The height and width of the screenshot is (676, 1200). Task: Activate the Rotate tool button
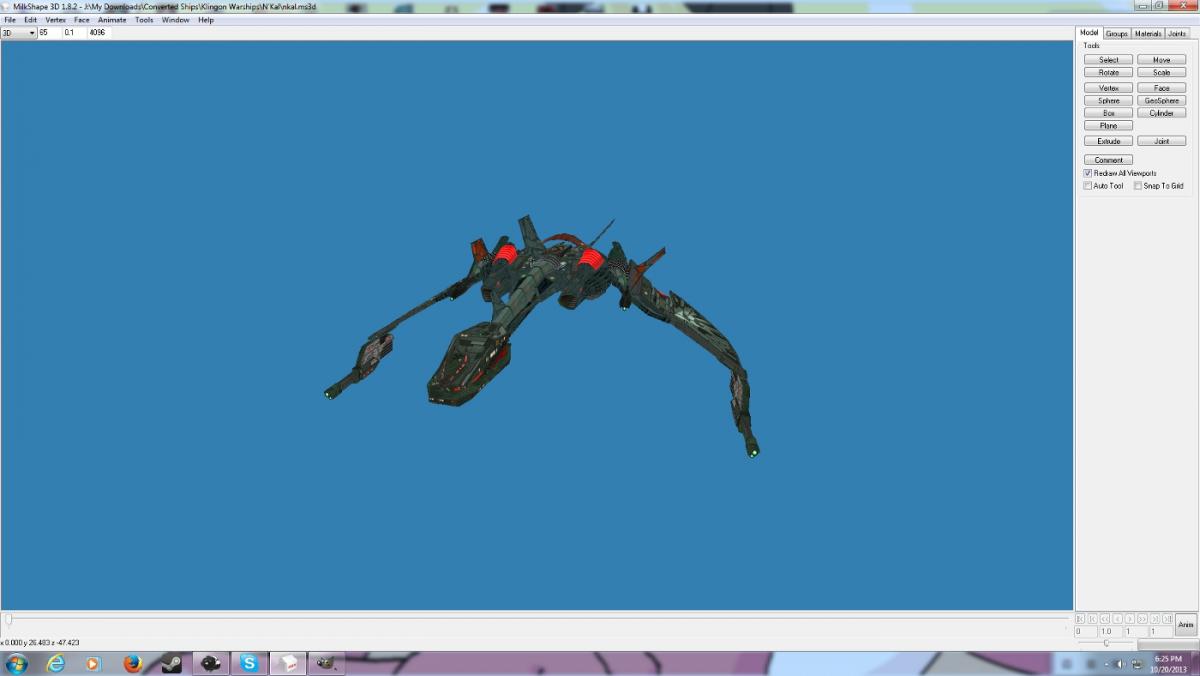[1109, 73]
